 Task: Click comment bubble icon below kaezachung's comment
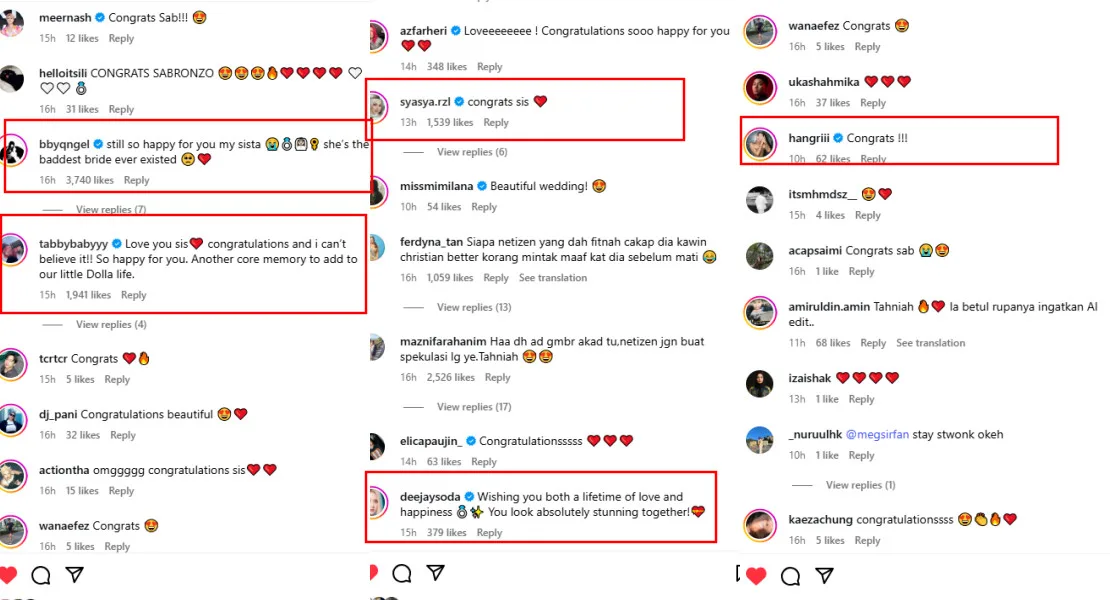(790, 576)
